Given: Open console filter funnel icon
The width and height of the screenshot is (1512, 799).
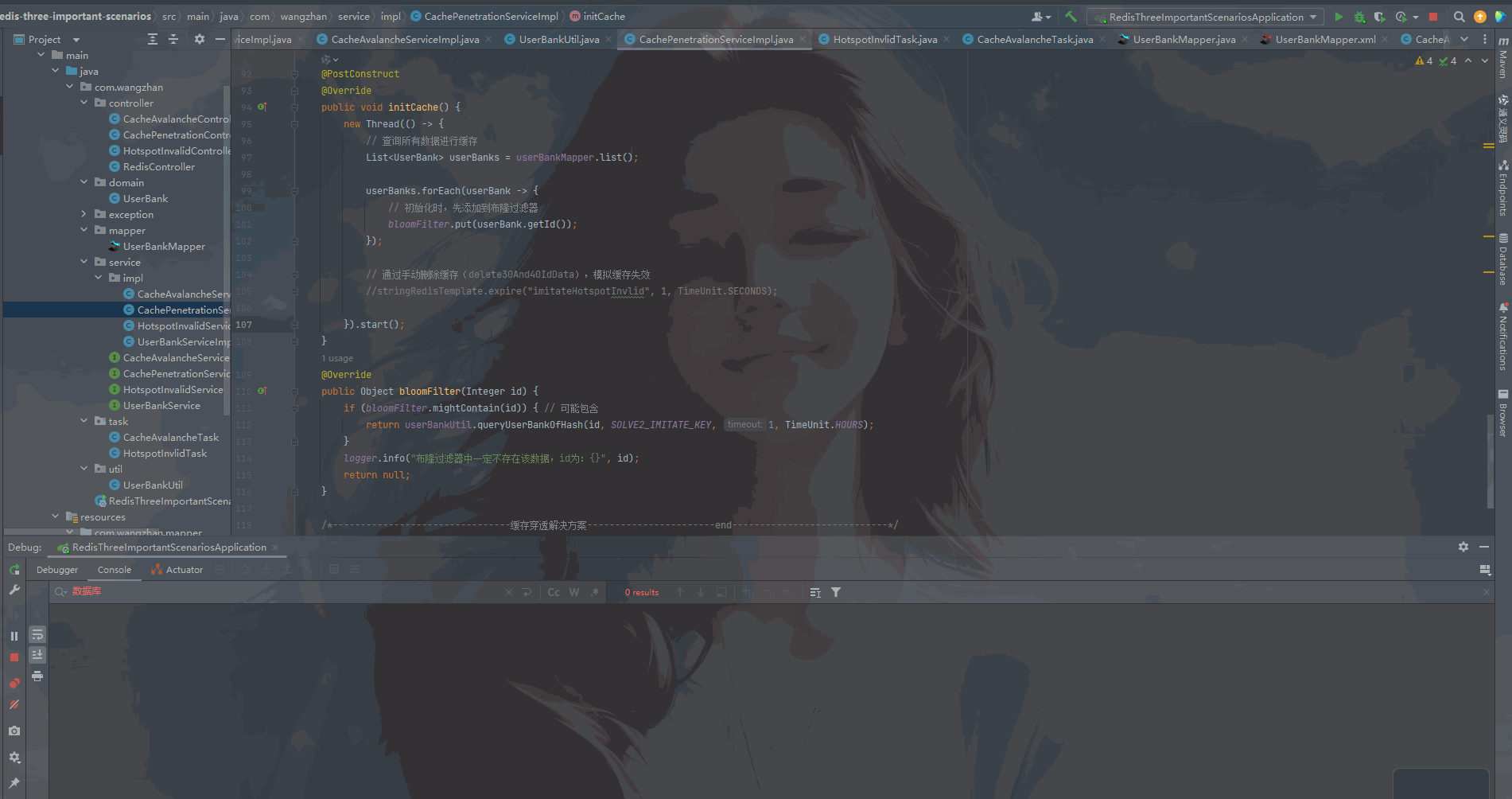Looking at the screenshot, I should [x=836, y=592].
